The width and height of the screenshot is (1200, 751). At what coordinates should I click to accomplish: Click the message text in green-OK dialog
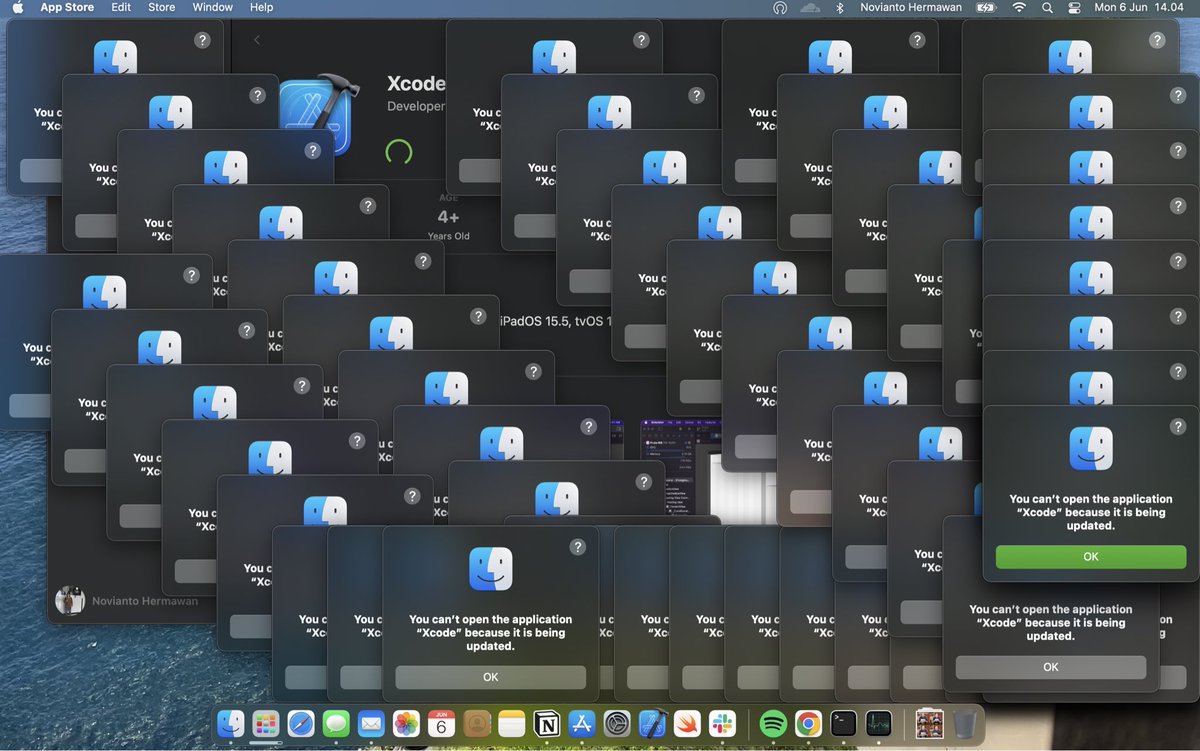coord(1090,512)
